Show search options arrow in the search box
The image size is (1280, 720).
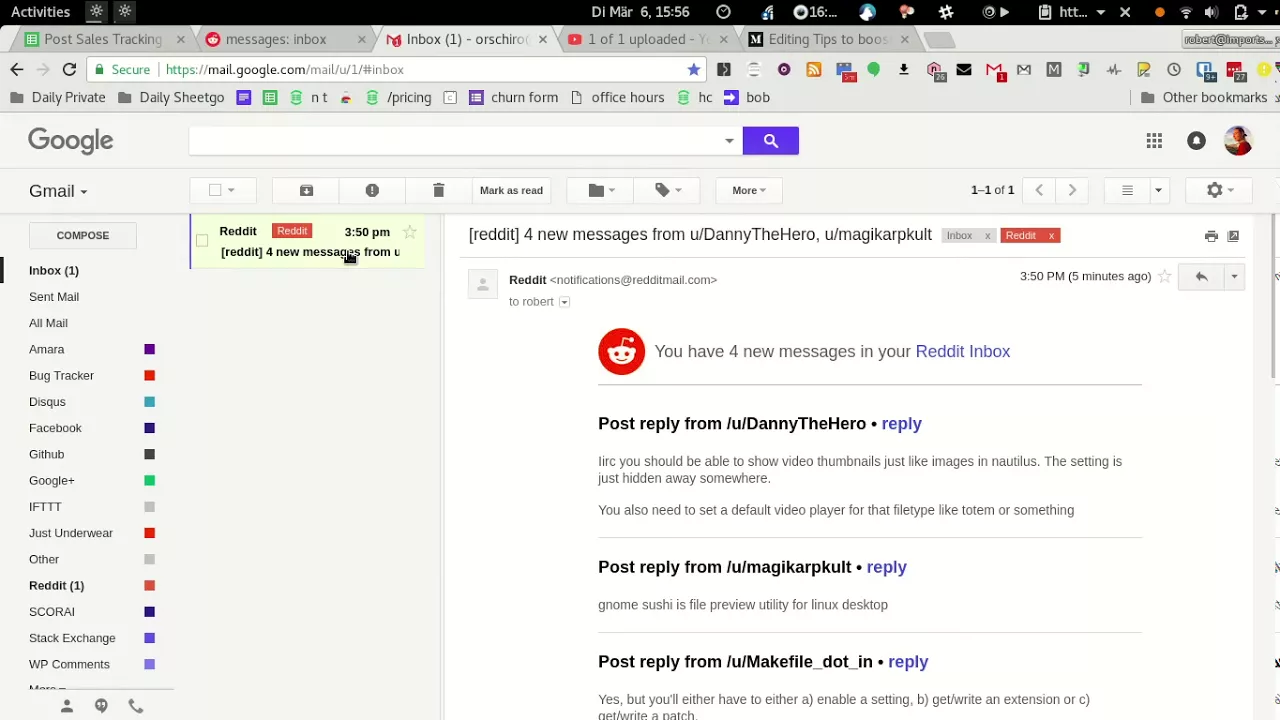pyautogui.click(x=729, y=141)
